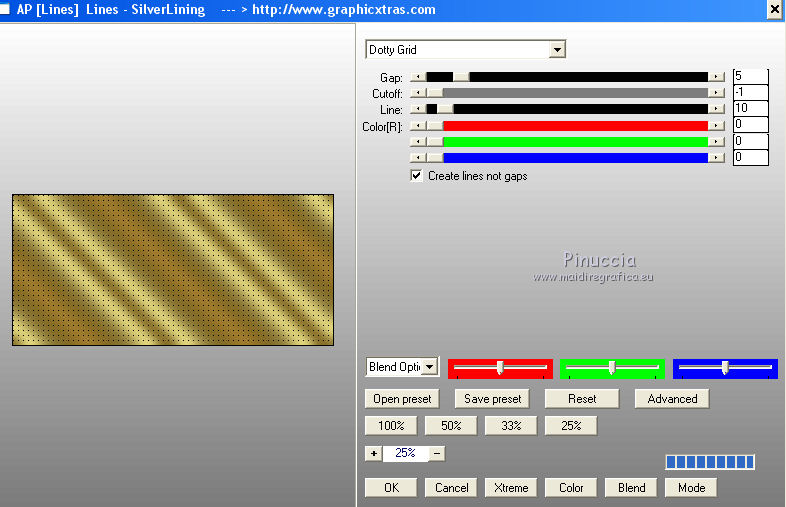The height and width of the screenshot is (507, 786).
Task: Click the blue color slider left arrow
Action: (418, 158)
